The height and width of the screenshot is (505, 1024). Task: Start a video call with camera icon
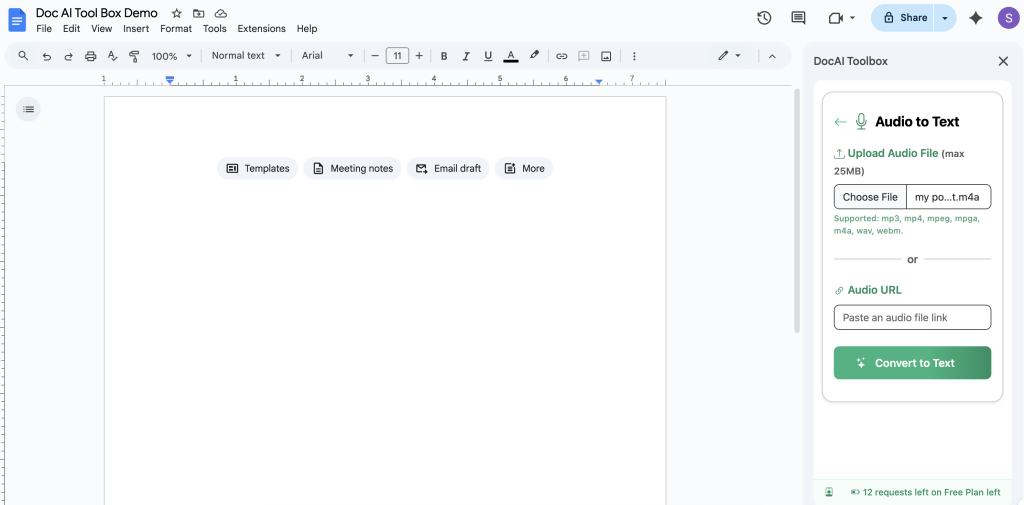[836, 18]
